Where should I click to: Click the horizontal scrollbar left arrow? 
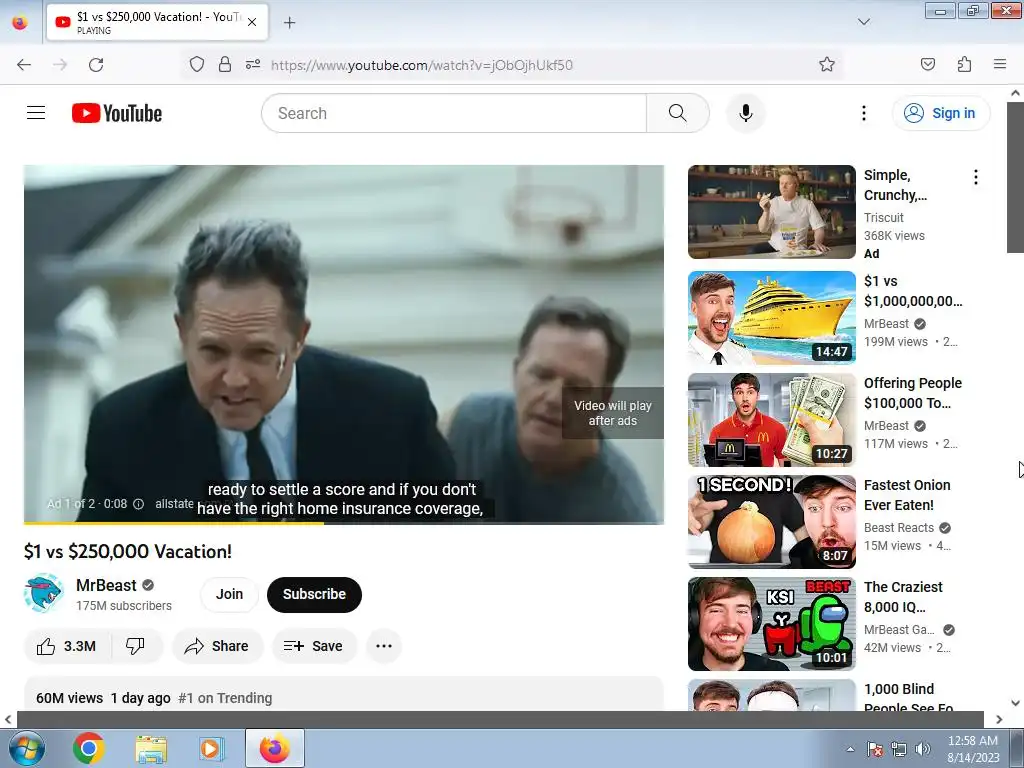(8, 719)
